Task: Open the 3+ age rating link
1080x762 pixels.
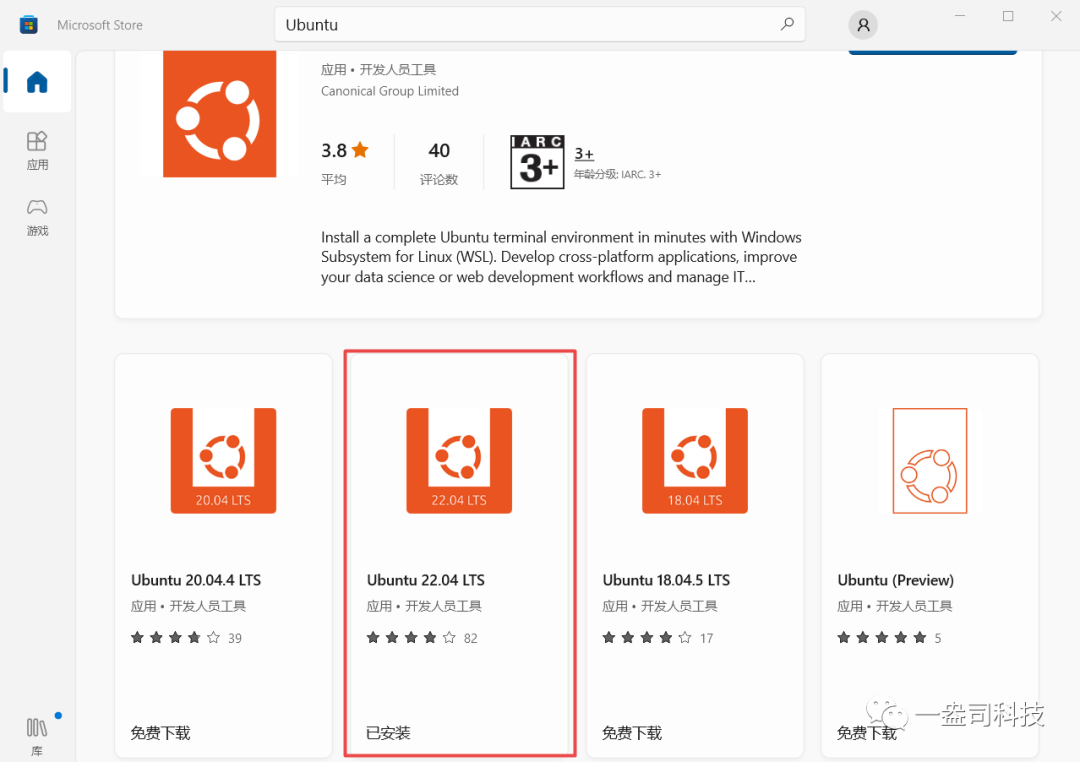Action: (x=584, y=154)
